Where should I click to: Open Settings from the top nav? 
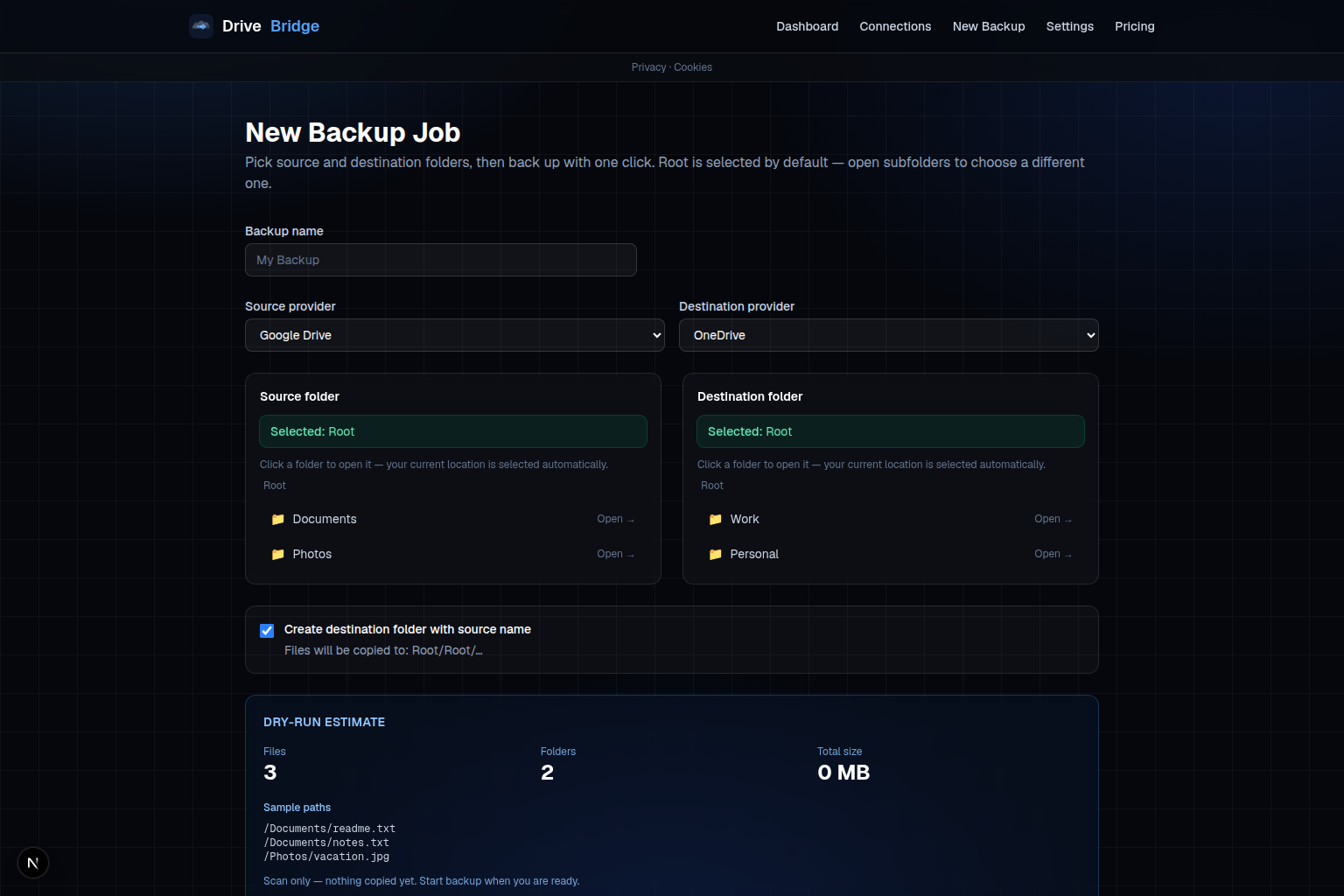[x=1070, y=26]
